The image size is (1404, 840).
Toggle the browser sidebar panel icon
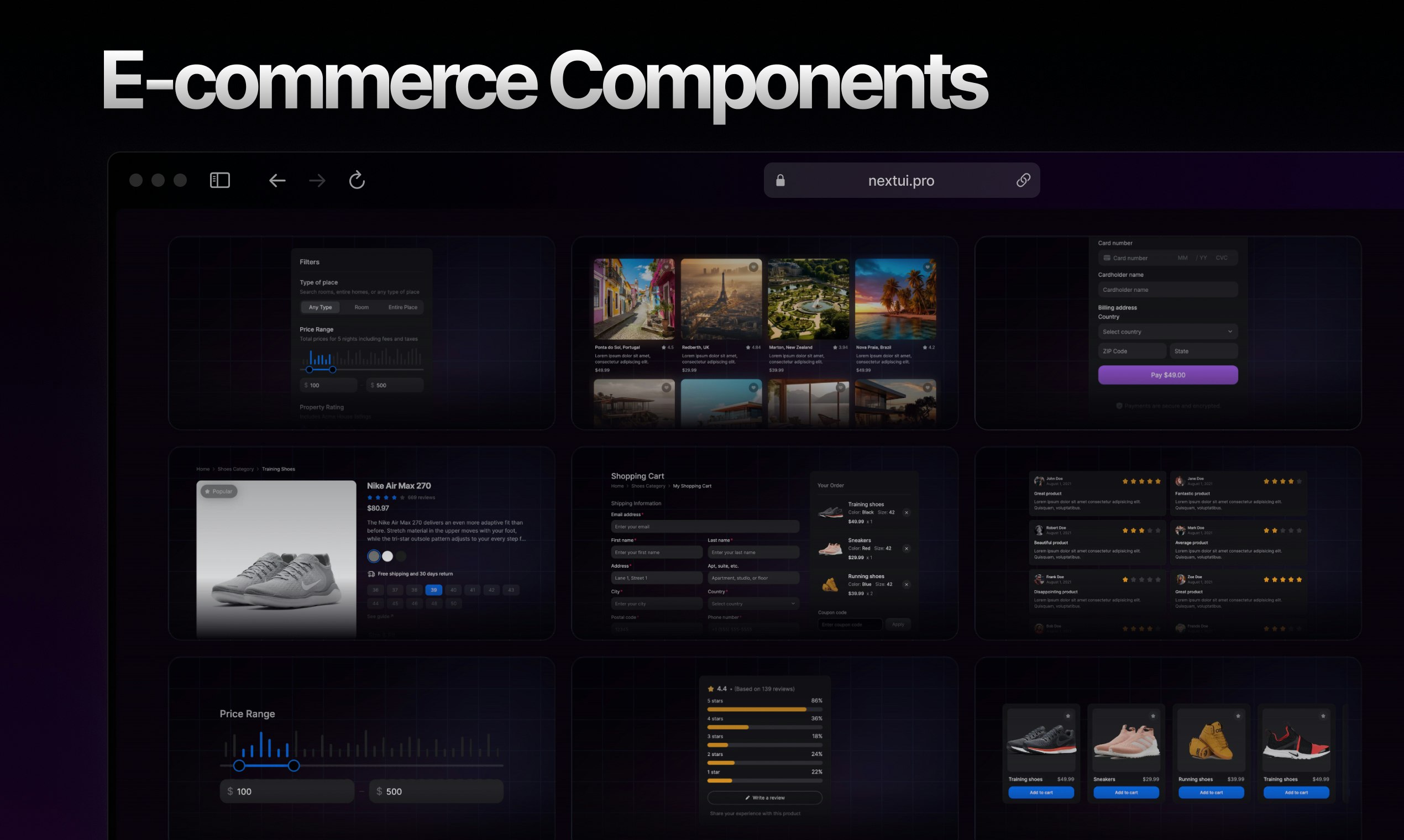[x=219, y=181]
